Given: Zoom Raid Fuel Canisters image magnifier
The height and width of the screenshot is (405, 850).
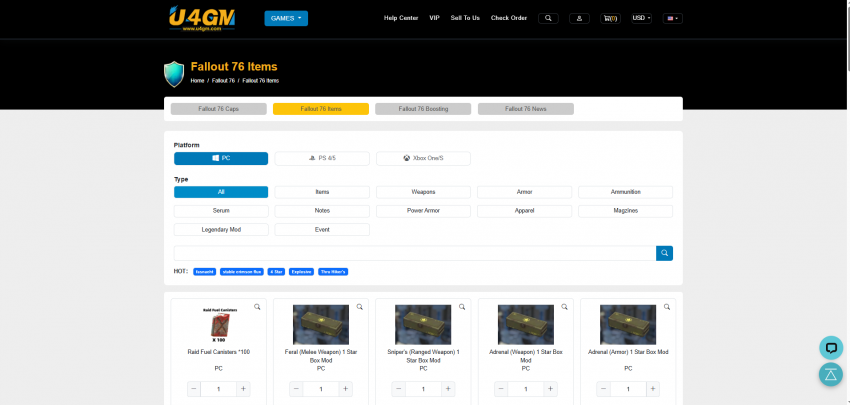Looking at the screenshot, I should point(257,307).
